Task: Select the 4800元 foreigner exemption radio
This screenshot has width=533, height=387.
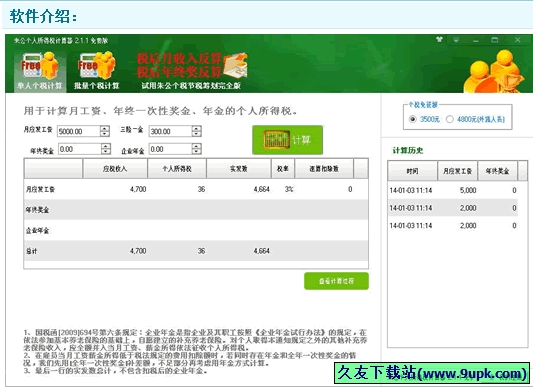Action: [450, 119]
